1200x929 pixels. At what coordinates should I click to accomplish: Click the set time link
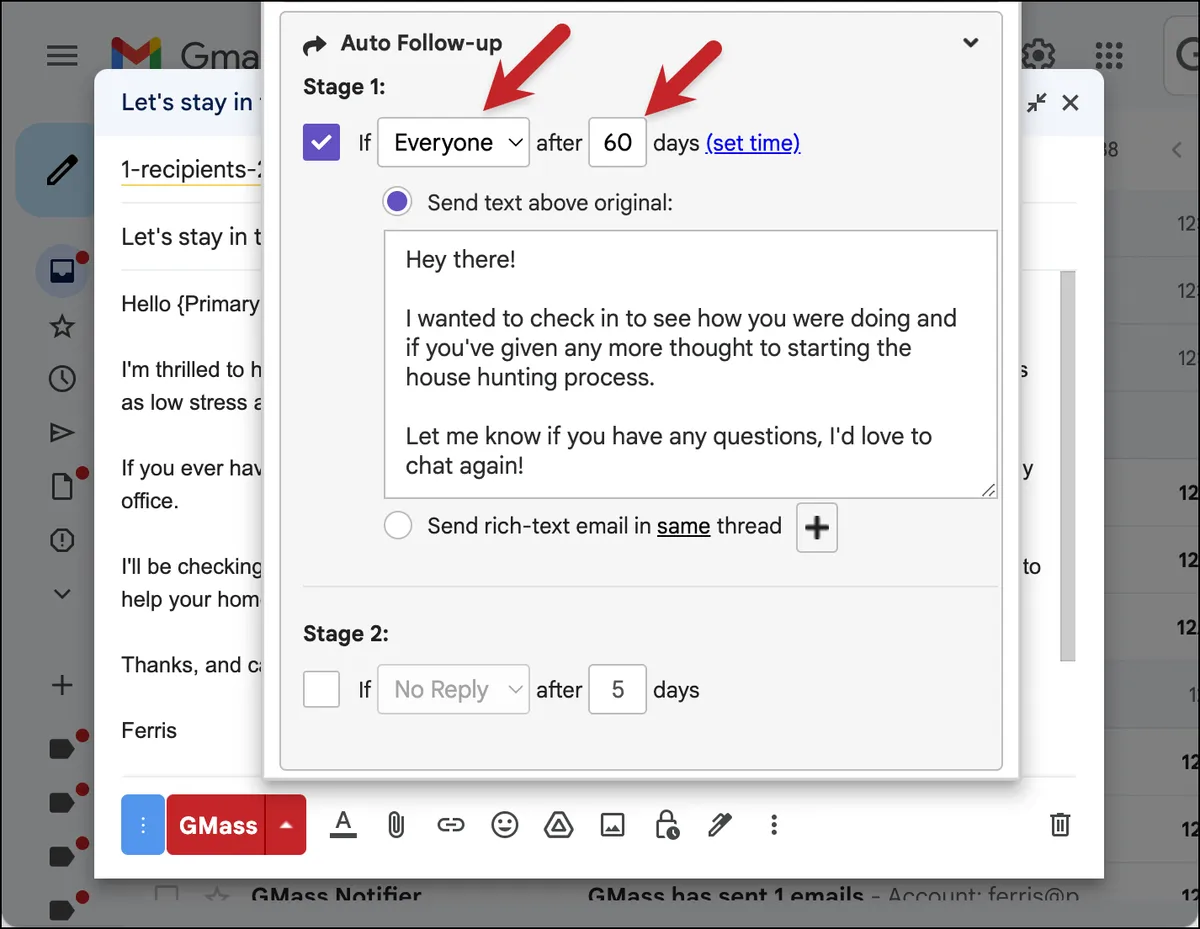pos(753,143)
